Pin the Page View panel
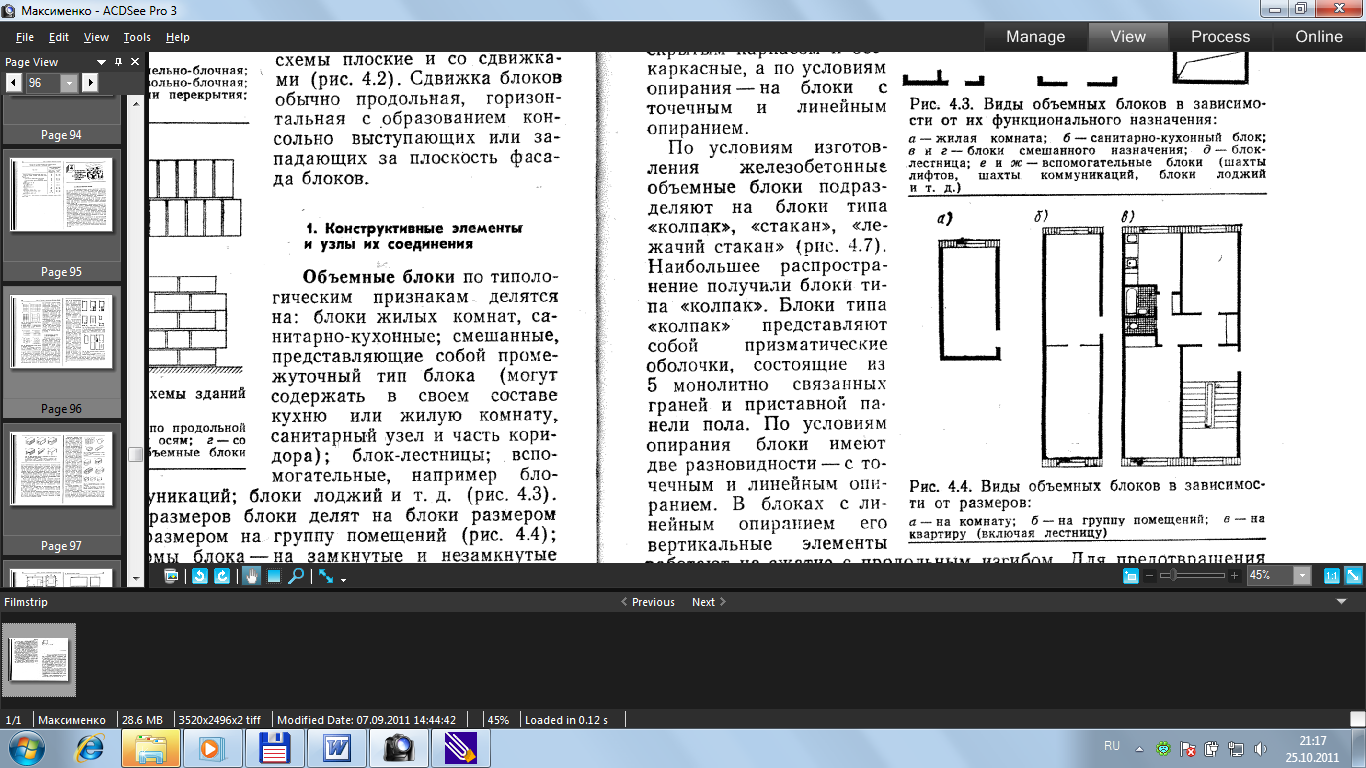1366x768 pixels. 118,62
